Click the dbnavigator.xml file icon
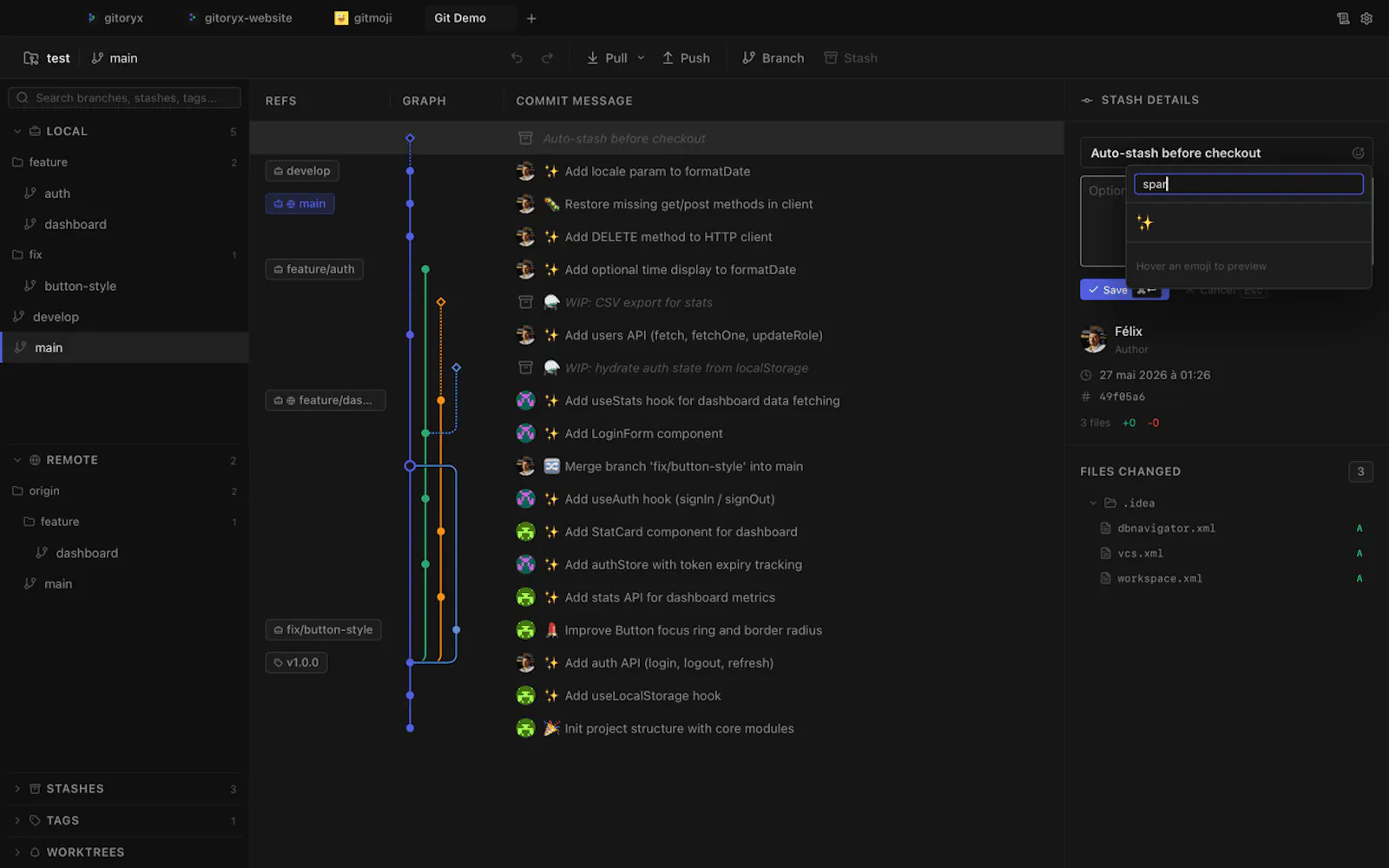This screenshot has width=1389, height=868. coord(1105,528)
